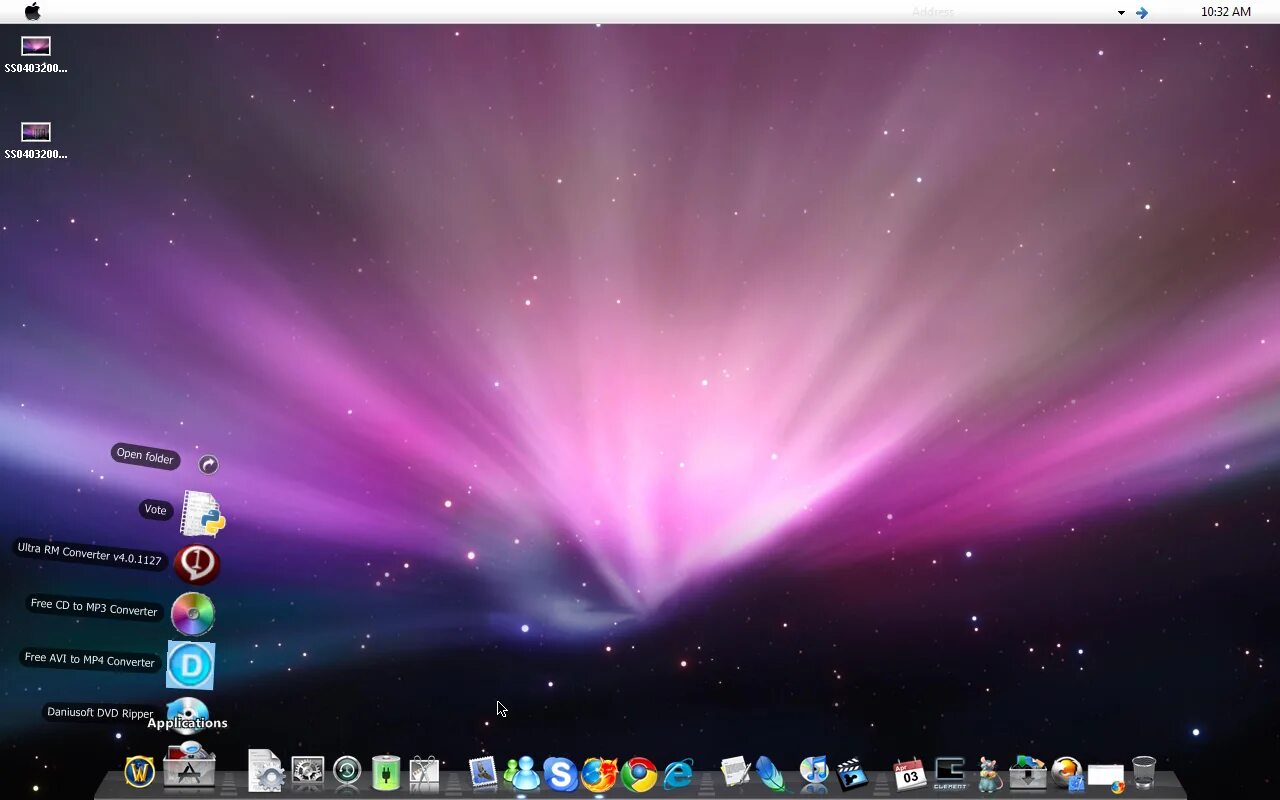Open the calendar showing April 03
This screenshot has height=800, width=1280.
click(x=910, y=772)
